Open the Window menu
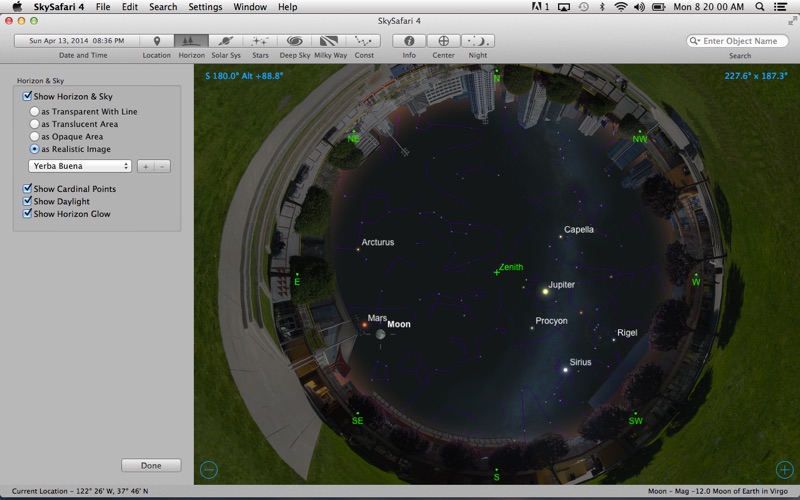The image size is (800, 500). [250, 7]
